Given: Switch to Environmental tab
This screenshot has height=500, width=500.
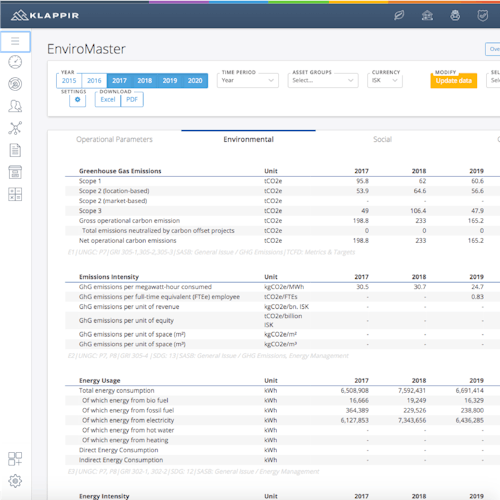Looking at the screenshot, I should (248, 139).
